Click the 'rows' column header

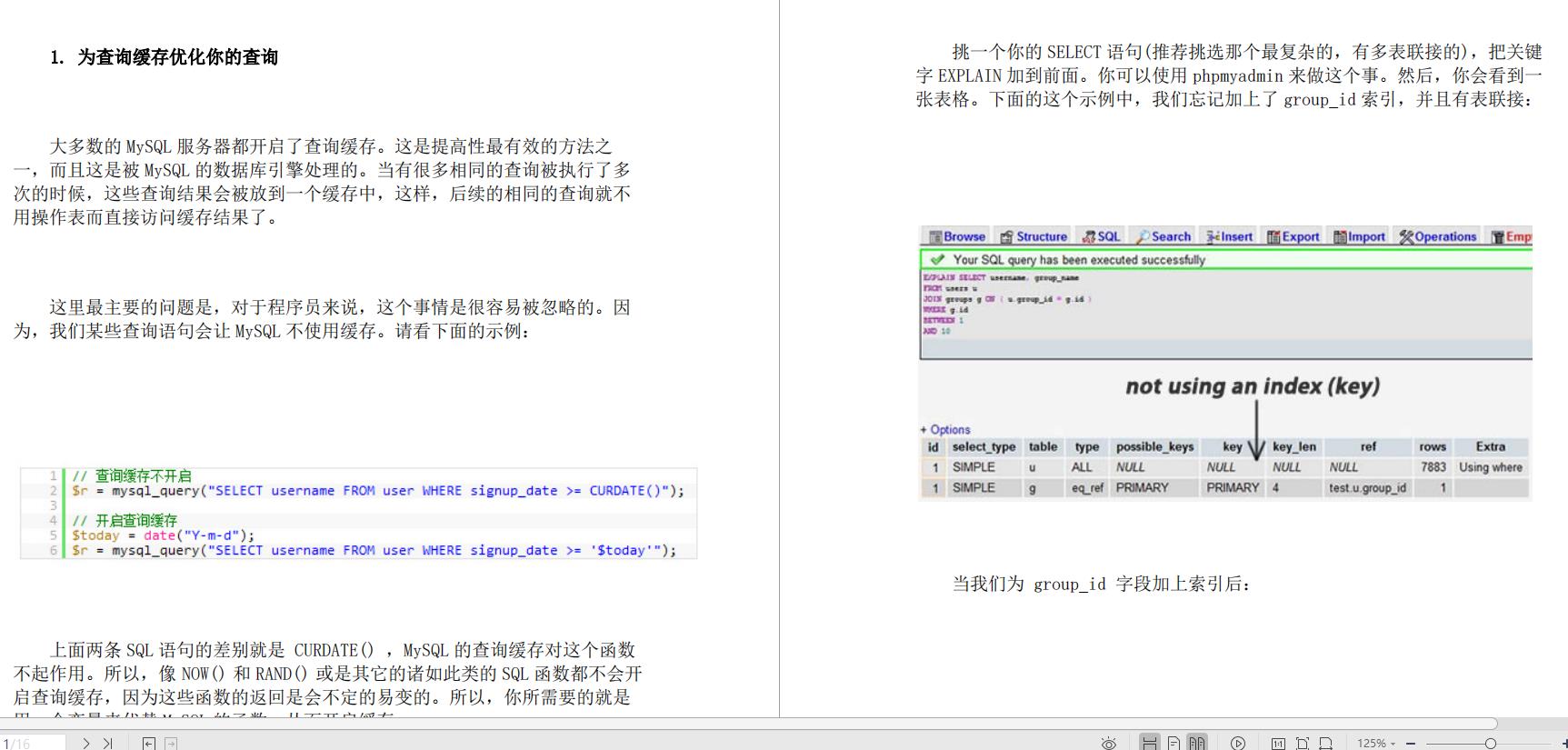pyautogui.click(x=1433, y=446)
